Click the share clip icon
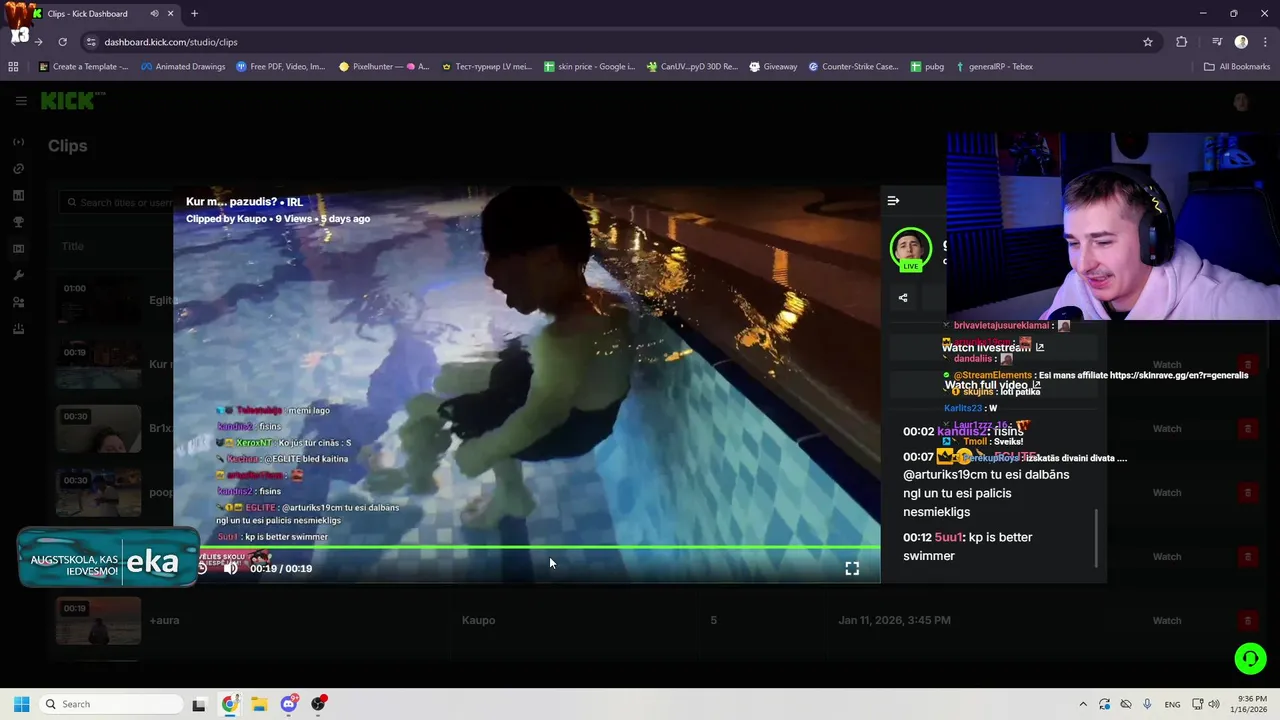Screen dimensions: 1280x720 (903, 297)
